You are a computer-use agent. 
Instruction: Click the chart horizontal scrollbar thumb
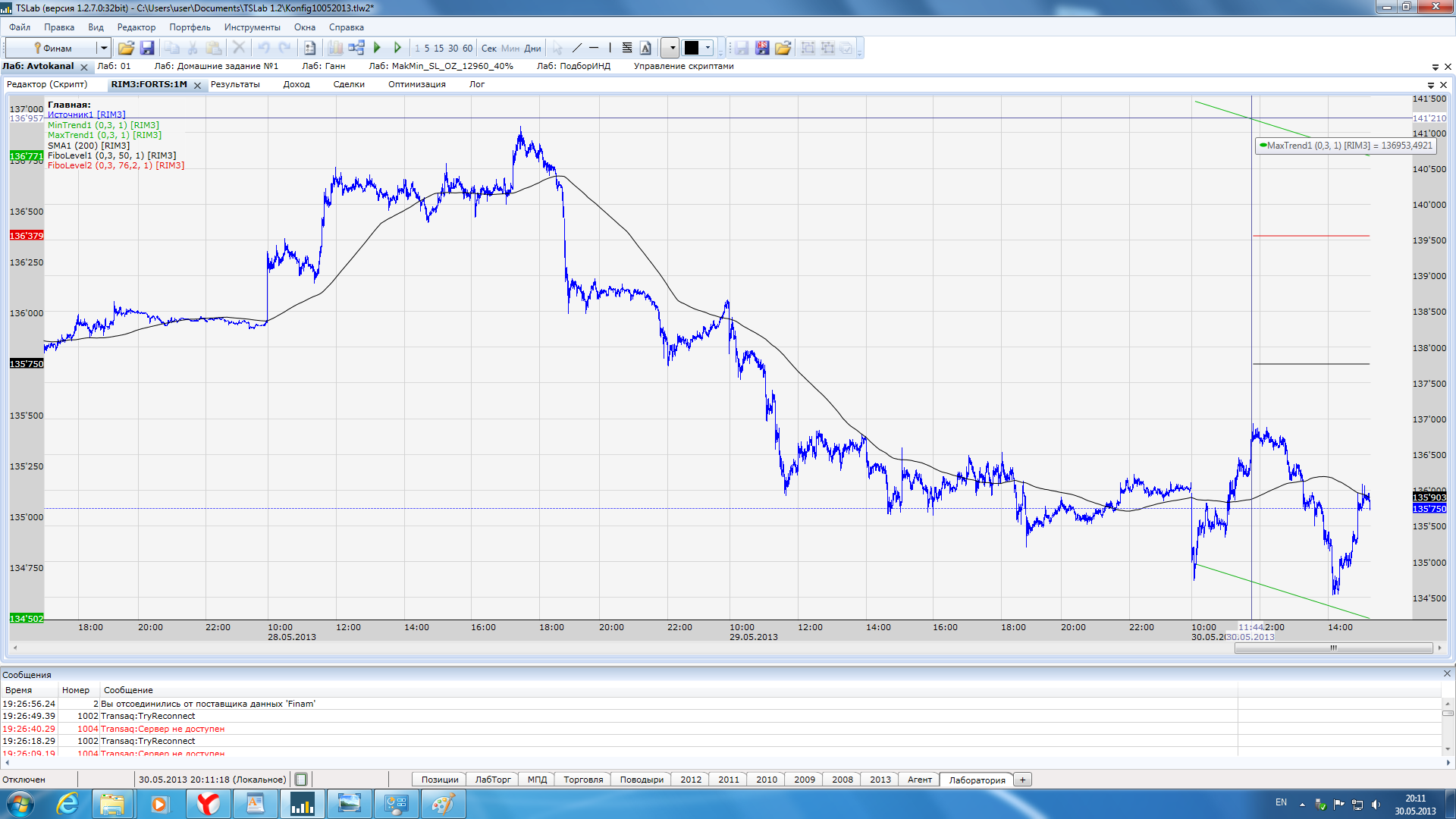click(x=1332, y=648)
